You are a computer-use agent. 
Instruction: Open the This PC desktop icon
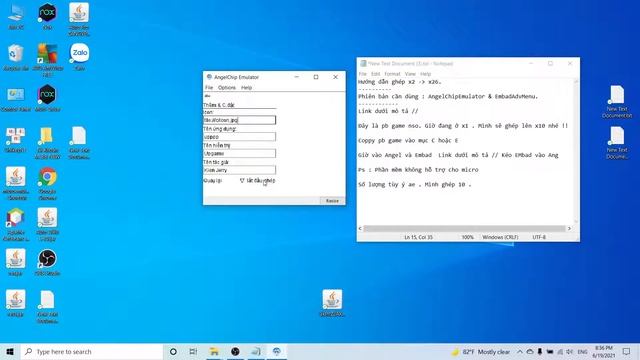tap(16, 17)
